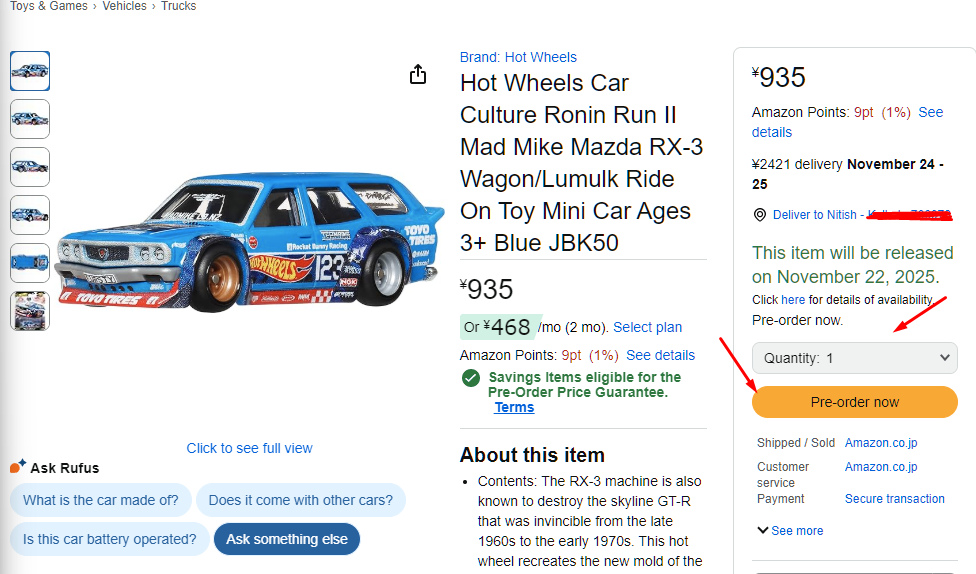
Task: Open Select plan for monthly payments
Action: click(648, 327)
